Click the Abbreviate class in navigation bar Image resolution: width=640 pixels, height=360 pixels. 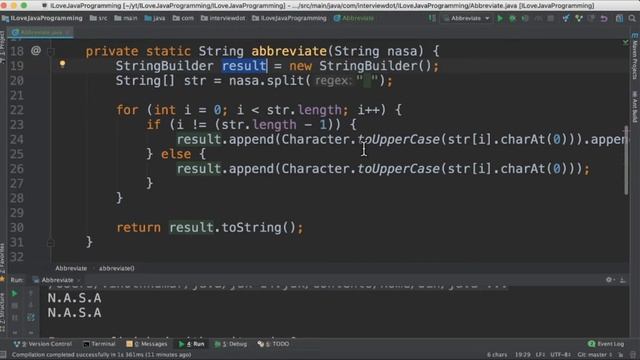point(354,18)
